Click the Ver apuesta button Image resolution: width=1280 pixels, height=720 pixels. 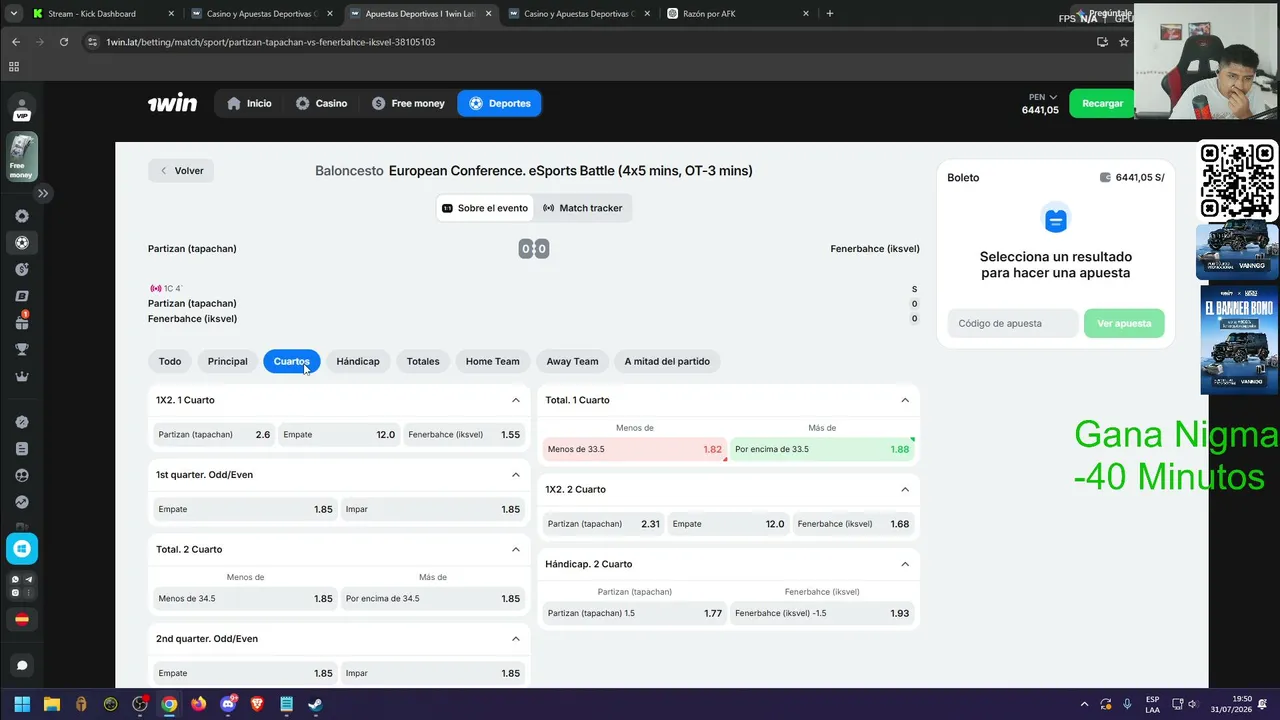pos(1124,323)
